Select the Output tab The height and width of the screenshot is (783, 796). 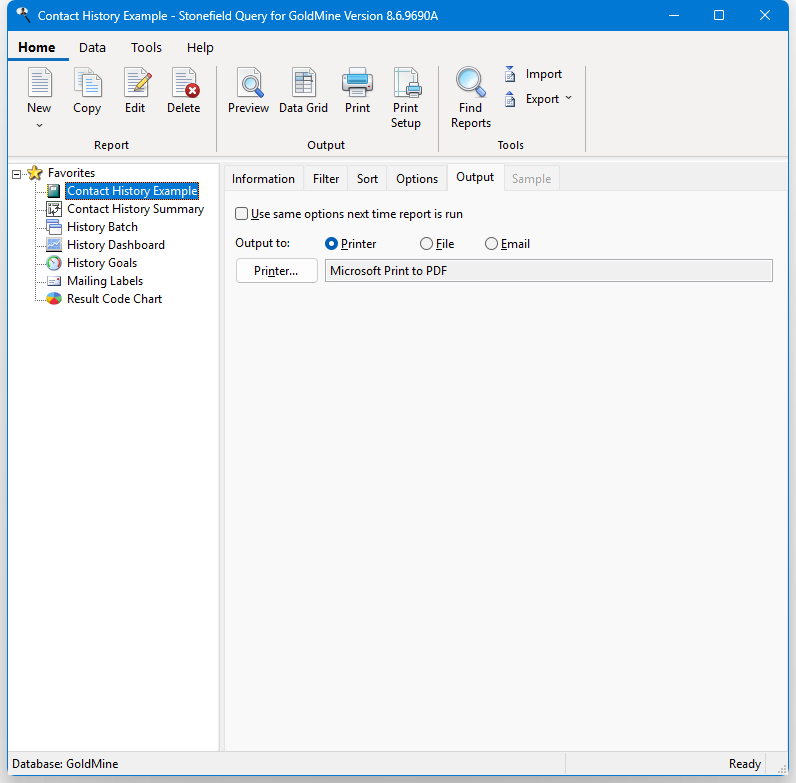[x=475, y=177]
